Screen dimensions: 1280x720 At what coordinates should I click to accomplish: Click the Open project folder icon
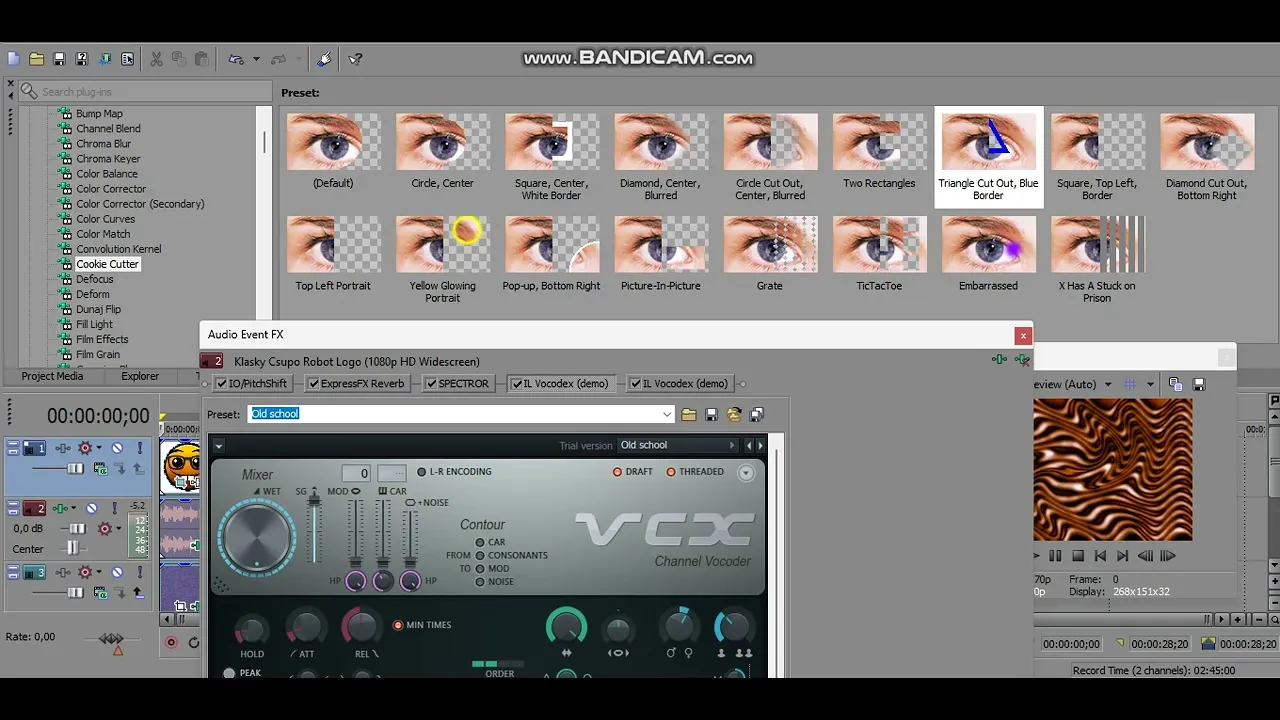point(36,59)
